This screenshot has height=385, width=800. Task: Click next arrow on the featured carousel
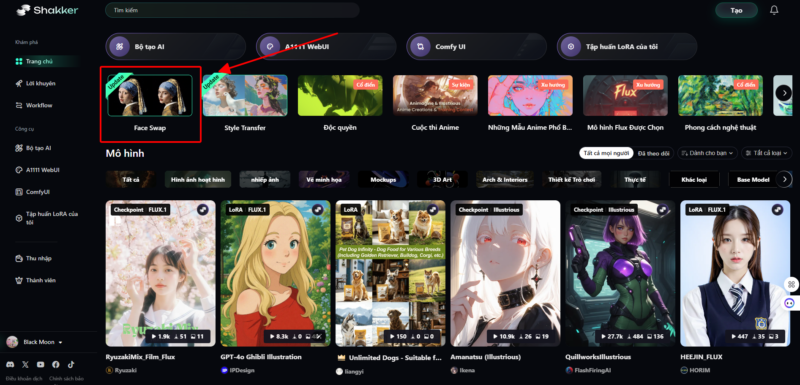pos(784,92)
